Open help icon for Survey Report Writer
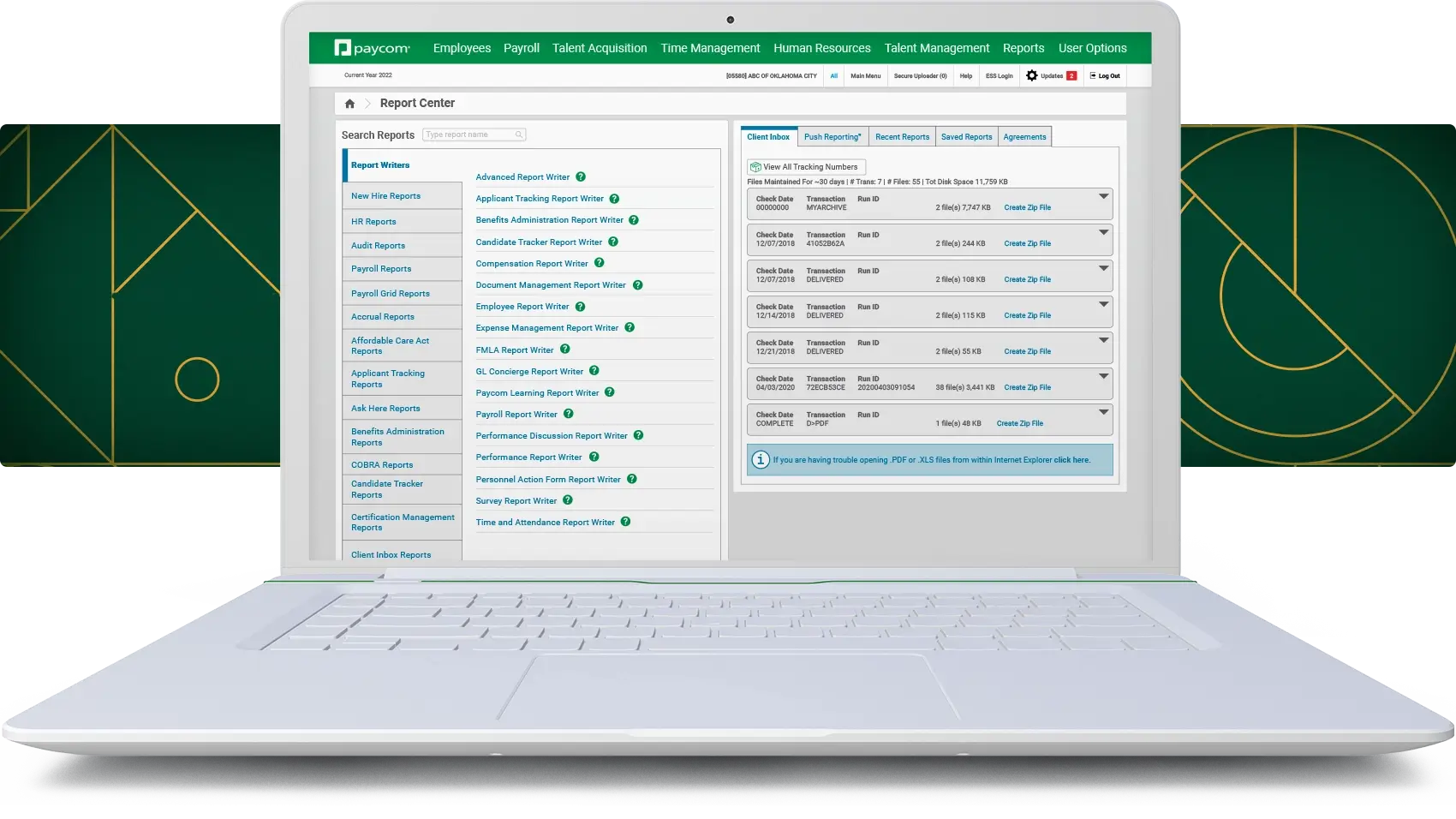 [x=568, y=500]
